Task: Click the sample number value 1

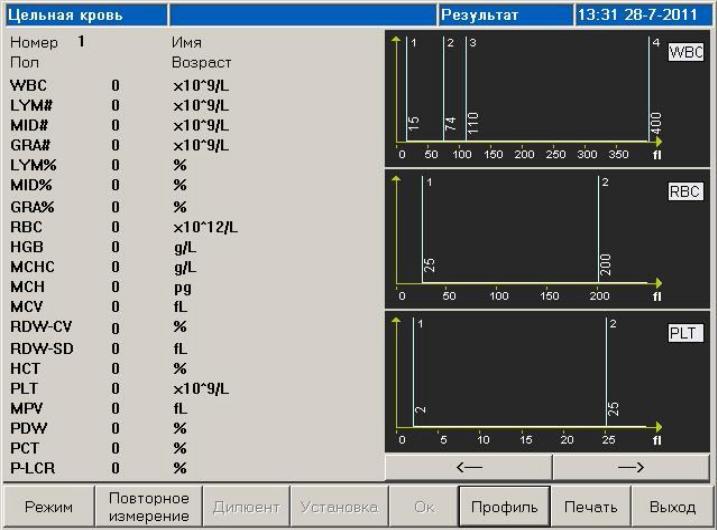Action: (81, 42)
